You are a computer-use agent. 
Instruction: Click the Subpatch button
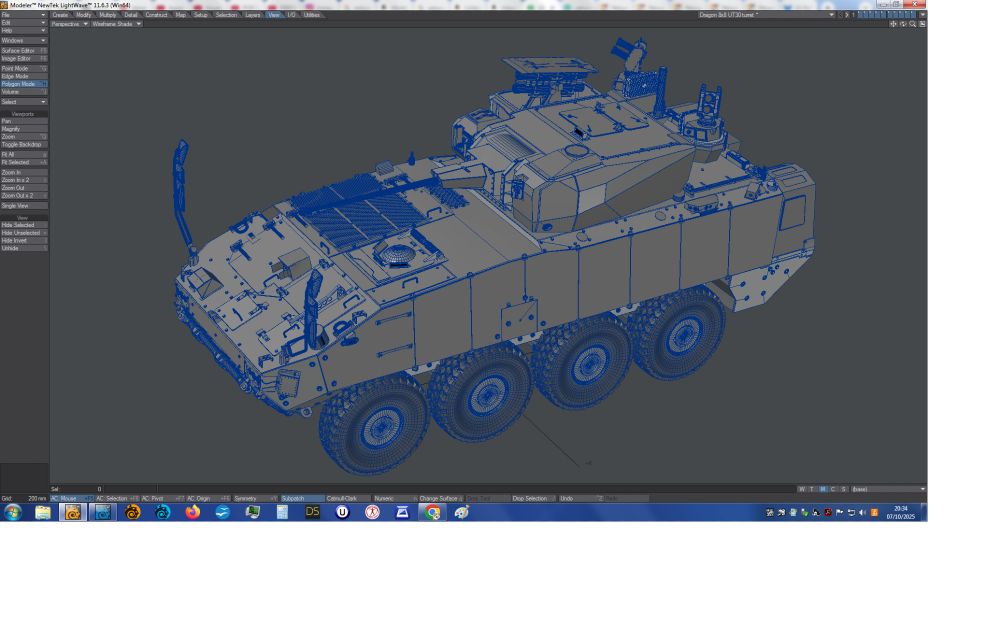pos(302,499)
